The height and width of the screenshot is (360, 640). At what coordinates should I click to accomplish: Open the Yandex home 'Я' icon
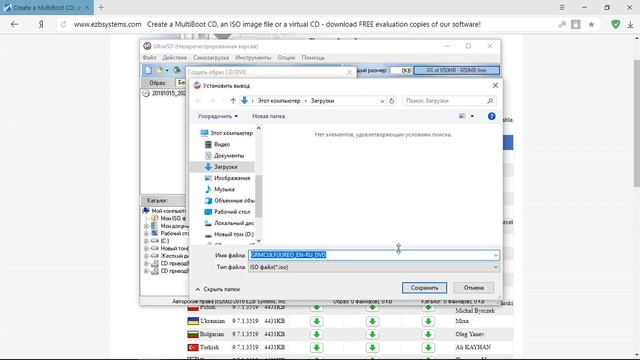pyautogui.click(x=41, y=24)
